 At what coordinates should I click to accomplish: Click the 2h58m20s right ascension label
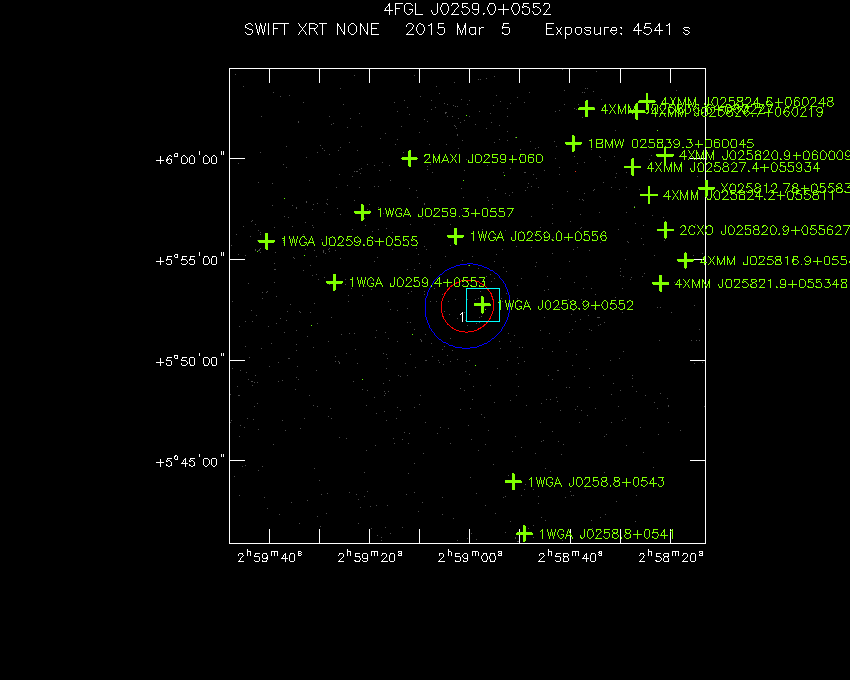click(671, 557)
